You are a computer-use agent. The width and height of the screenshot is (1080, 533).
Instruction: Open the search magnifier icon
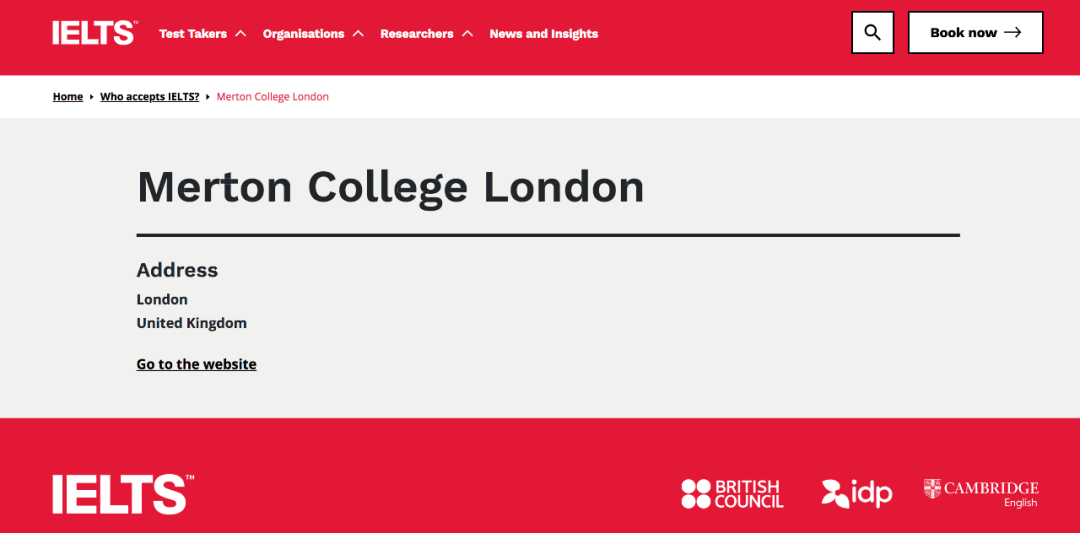click(x=873, y=32)
